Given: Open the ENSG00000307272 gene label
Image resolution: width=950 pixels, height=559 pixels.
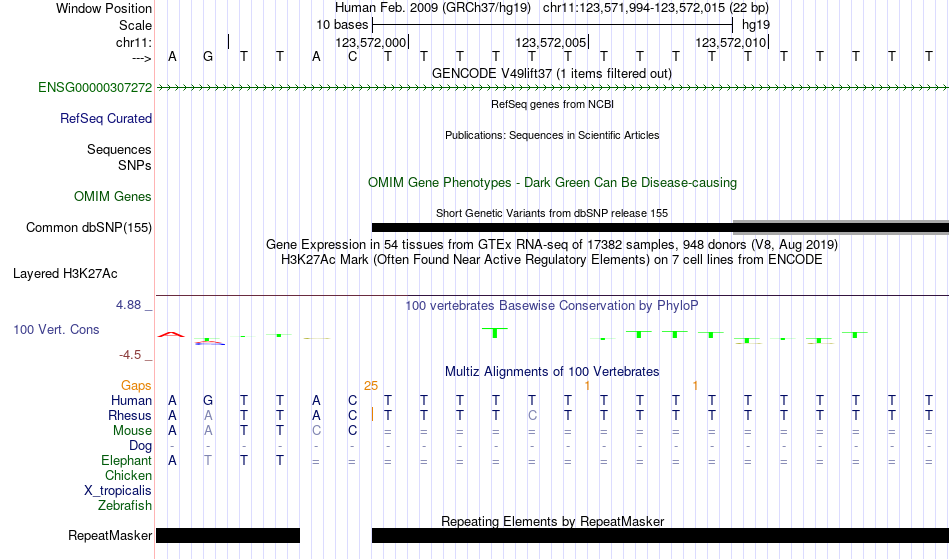Looking at the screenshot, I should (95, 87).
